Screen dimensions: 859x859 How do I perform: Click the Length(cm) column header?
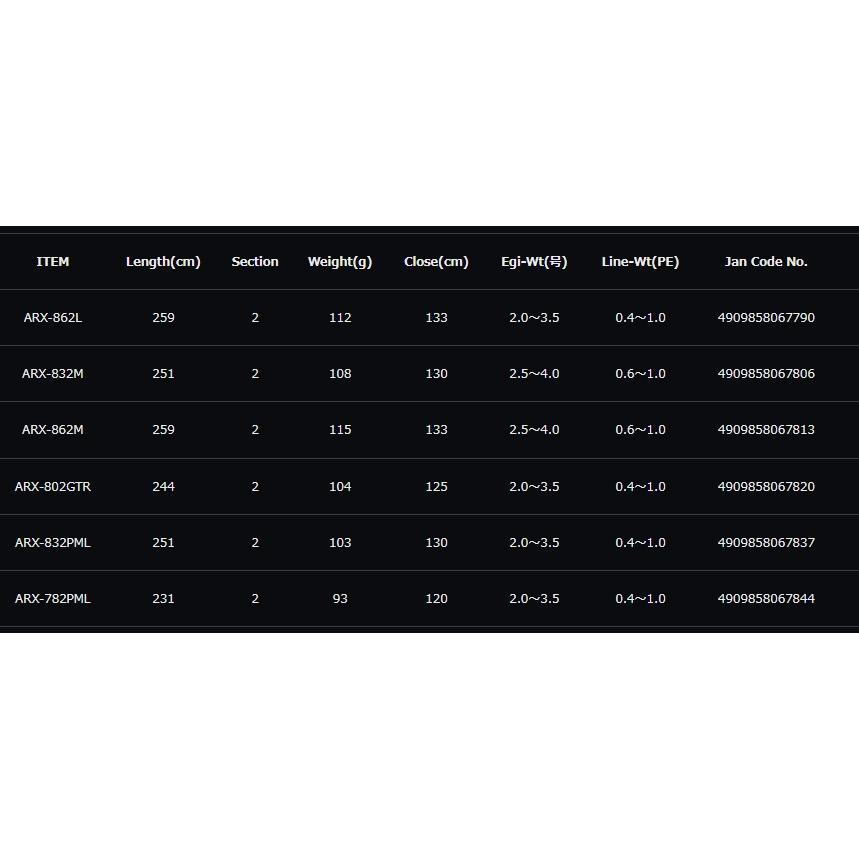[163, 262]
